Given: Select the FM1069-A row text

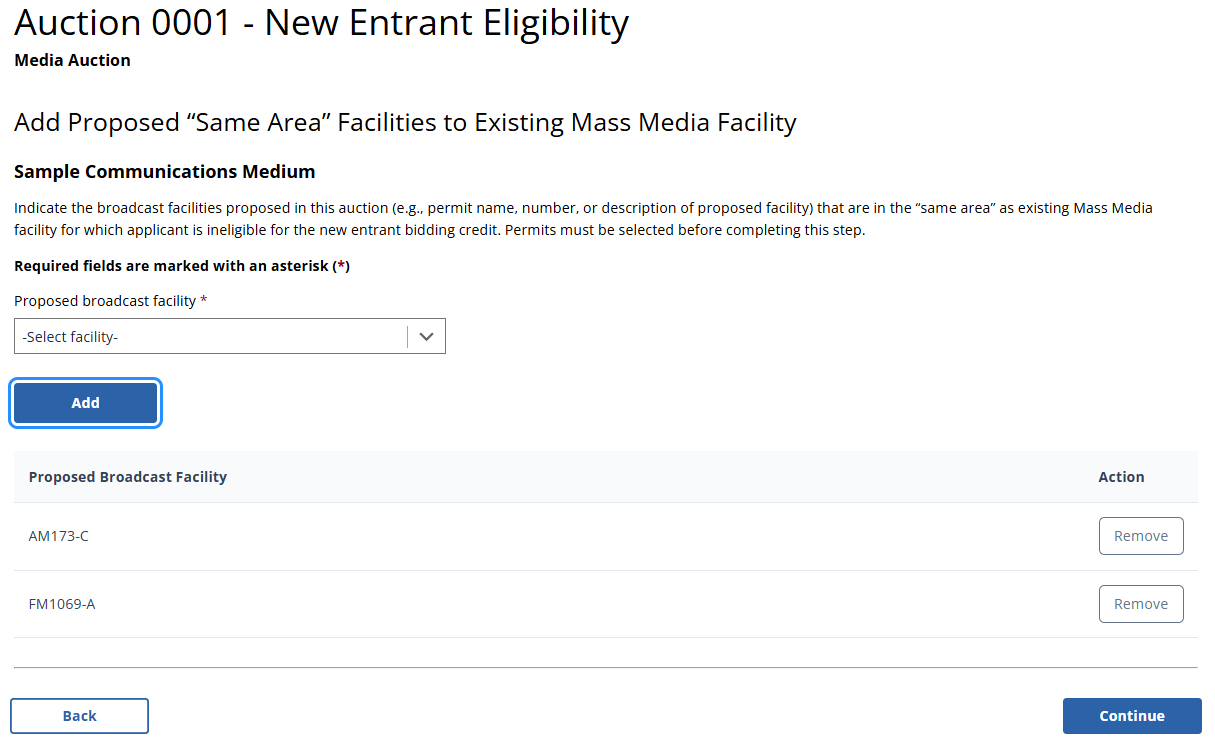Looking at the screenshot, I should 62,604.
